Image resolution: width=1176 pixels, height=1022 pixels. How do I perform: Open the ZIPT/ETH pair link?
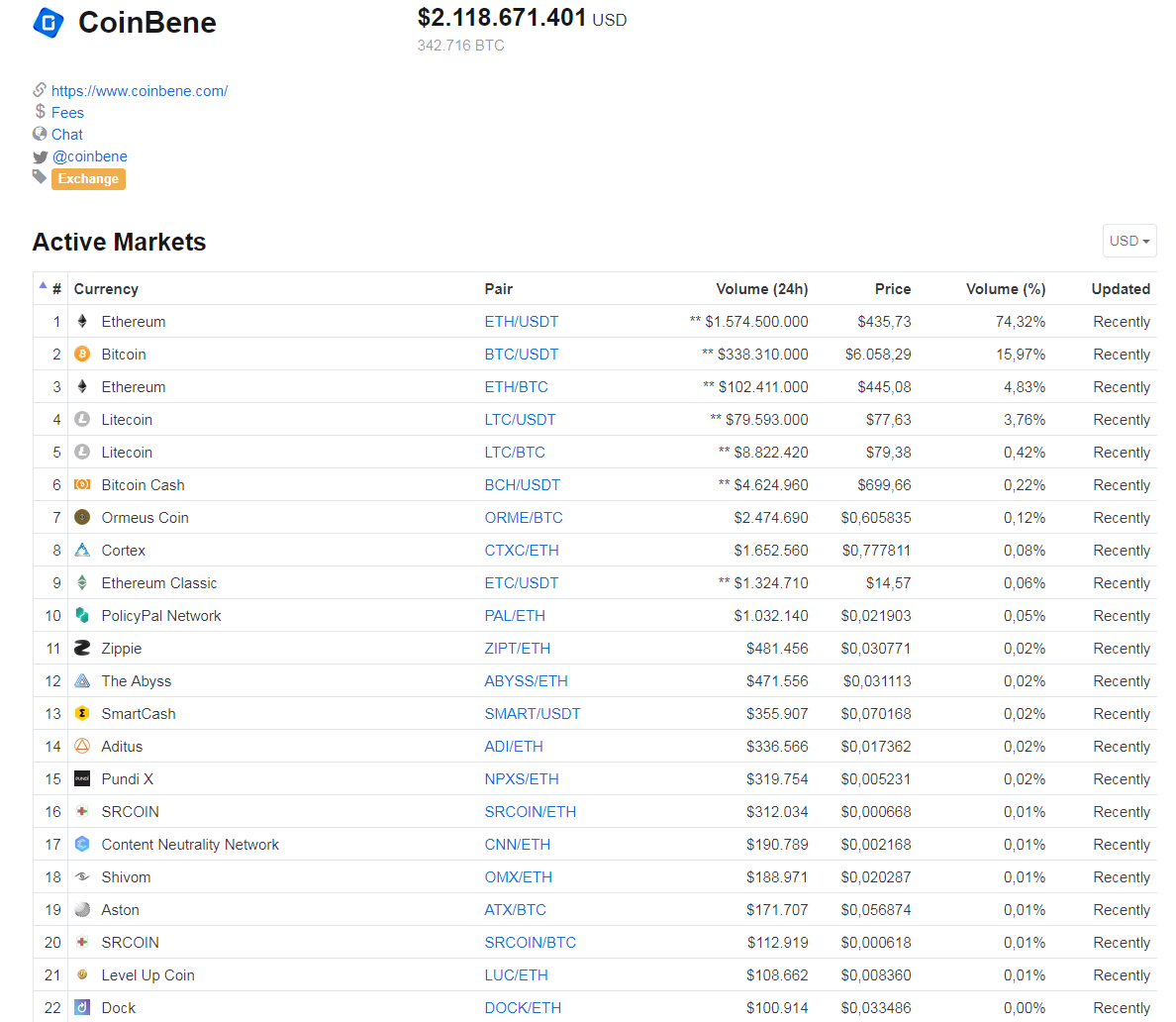click(x=518, y=648)
